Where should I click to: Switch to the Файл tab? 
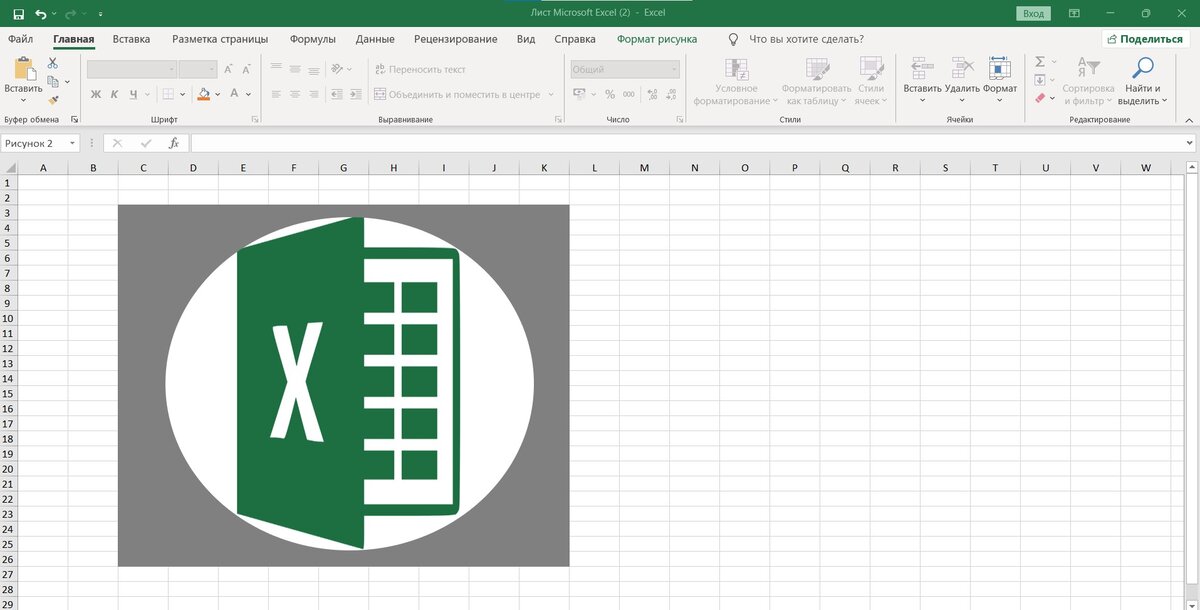(x=20, y=39)
